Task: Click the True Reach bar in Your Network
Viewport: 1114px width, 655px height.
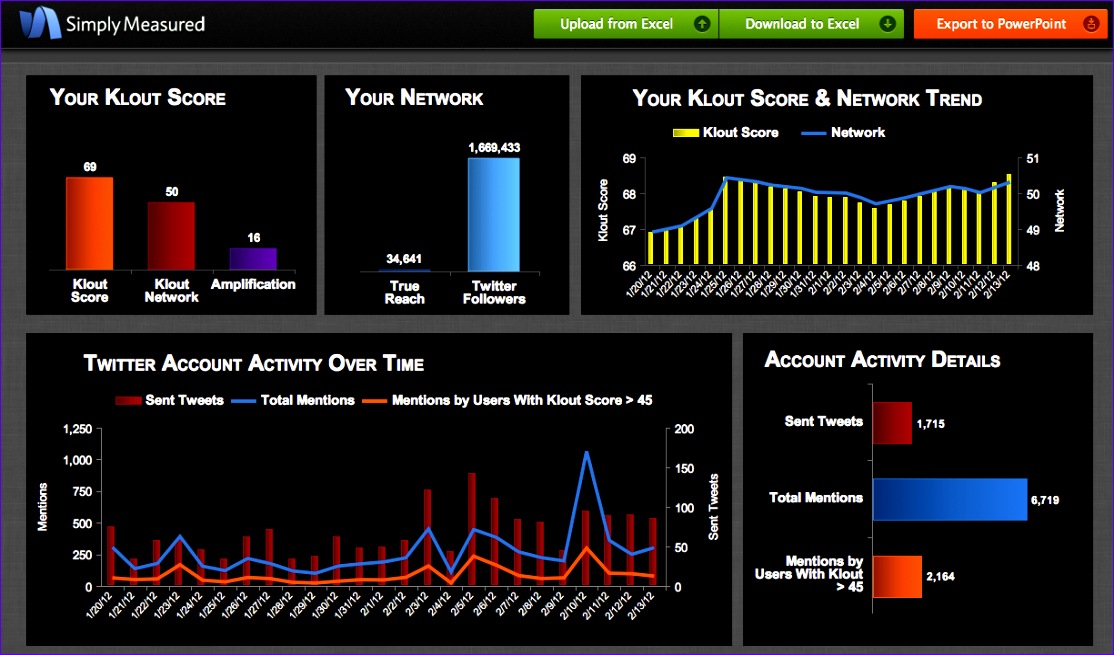Action: 404,270
